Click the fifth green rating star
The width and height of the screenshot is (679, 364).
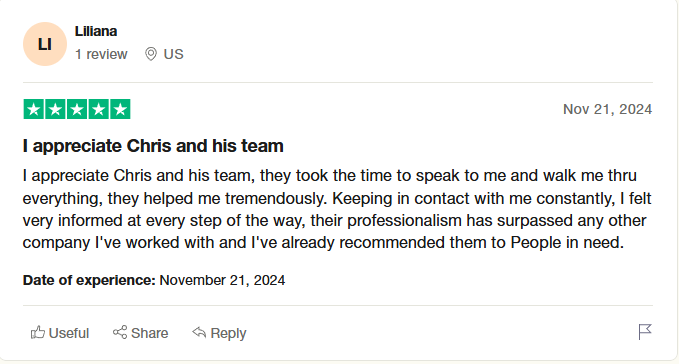tap(120, 109)
